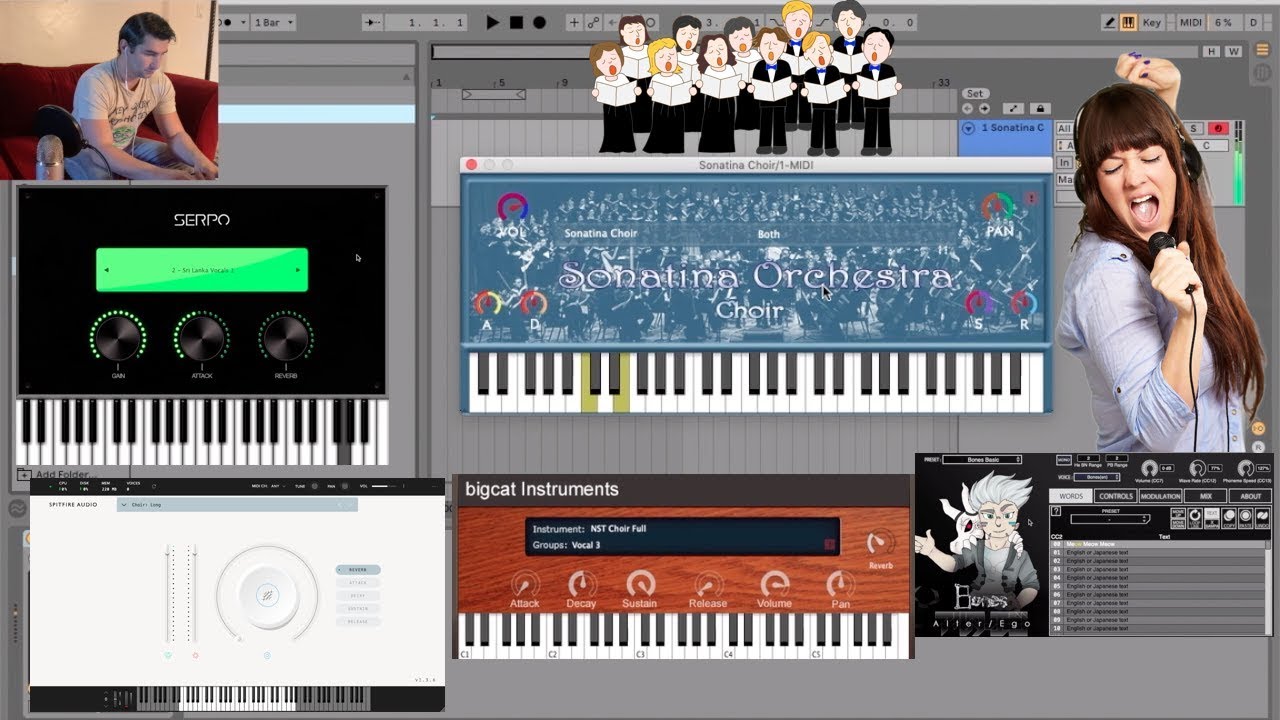Open the Sonatina Choir instrument selector
Image resolution: width=1280 pixels, height=720 pixels.
600,234
